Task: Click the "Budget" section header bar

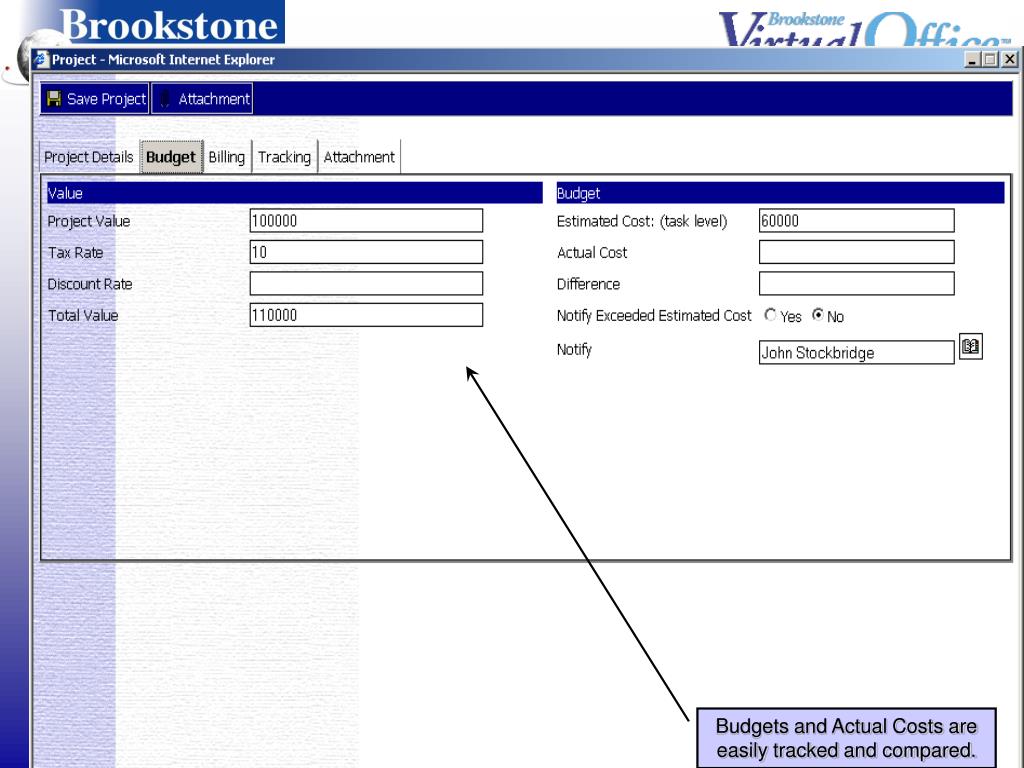Action: click(x=780, y=193)
